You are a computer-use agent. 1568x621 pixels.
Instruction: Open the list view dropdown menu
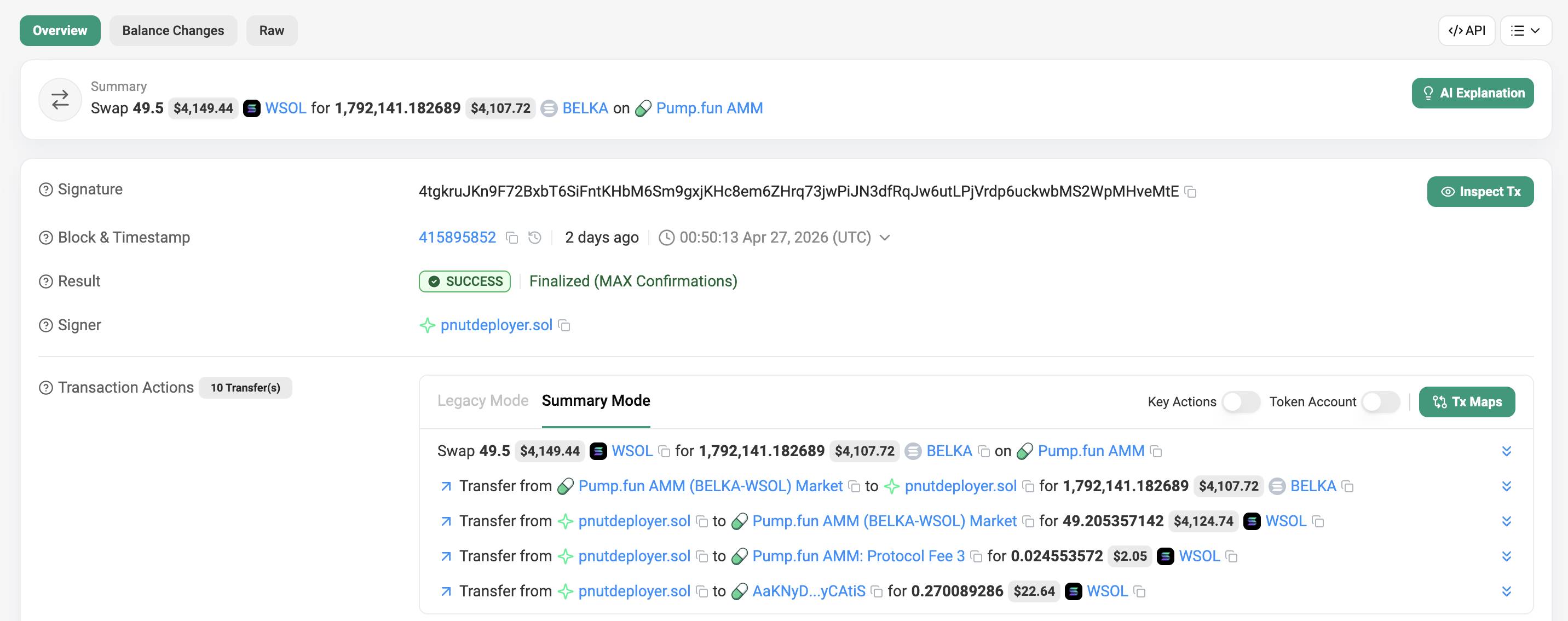click(1525, 31)
